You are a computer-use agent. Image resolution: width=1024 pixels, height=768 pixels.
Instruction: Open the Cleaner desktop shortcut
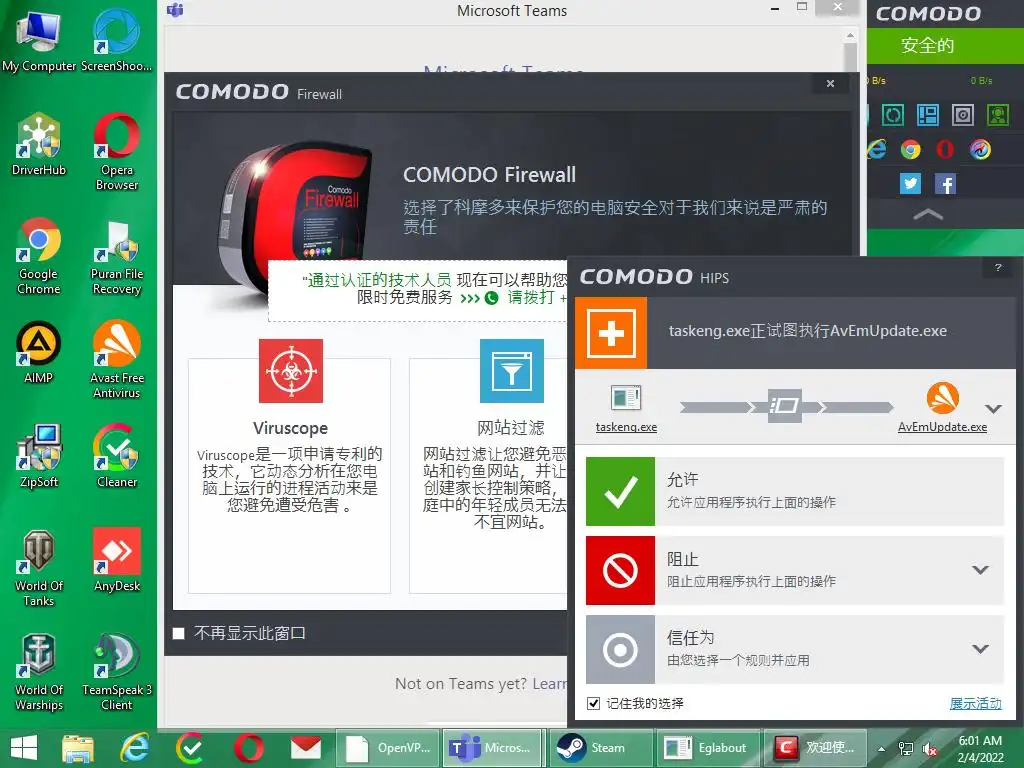116,456
